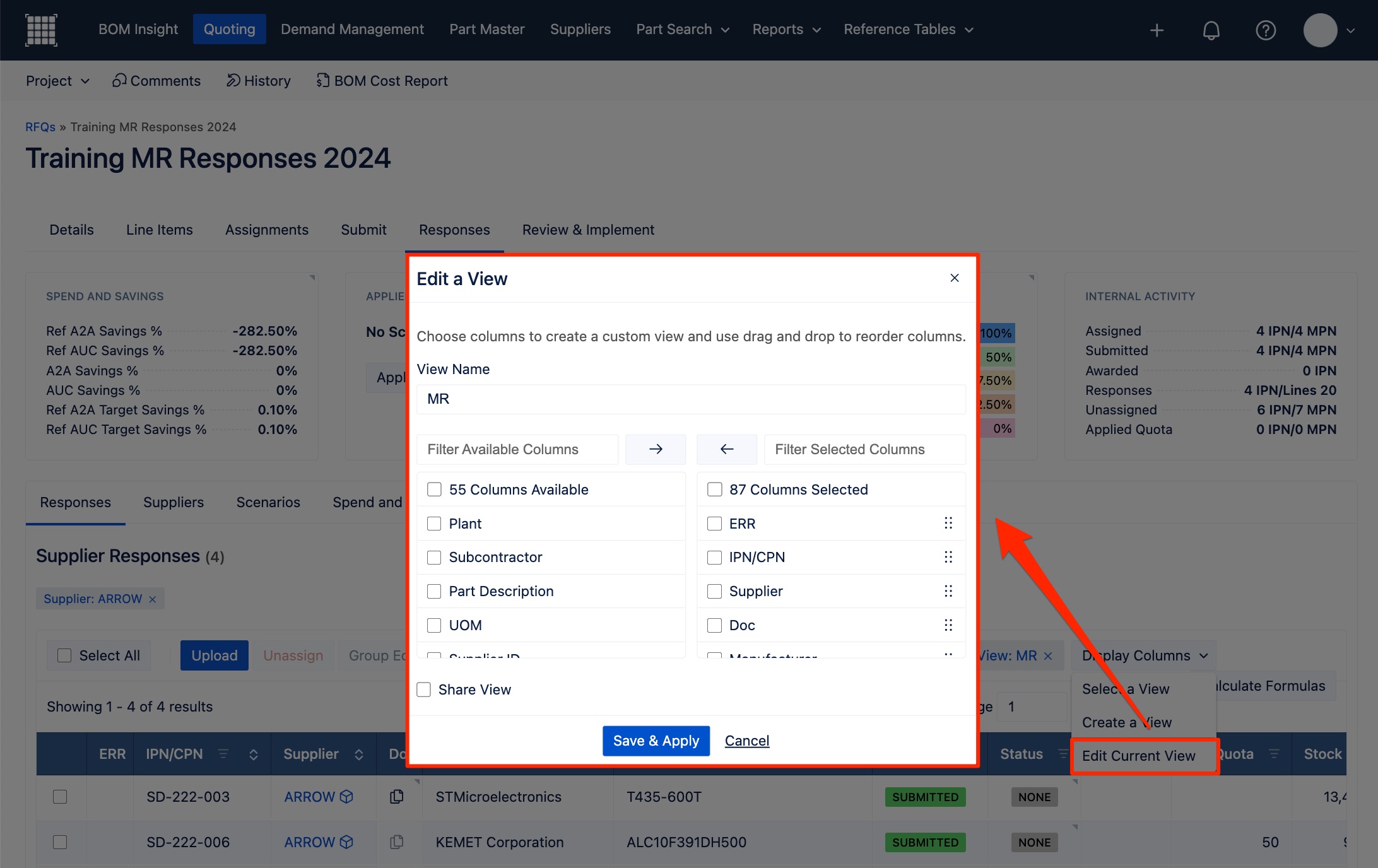This screenshot has height=868, width=1378.
Task: Expand the Display Columns dropdown
Action: point(1144,655)
